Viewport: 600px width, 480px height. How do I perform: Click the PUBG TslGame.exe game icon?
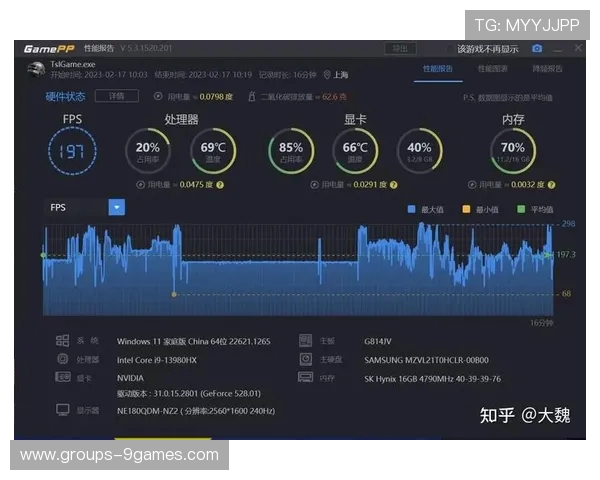coord(36,70)
